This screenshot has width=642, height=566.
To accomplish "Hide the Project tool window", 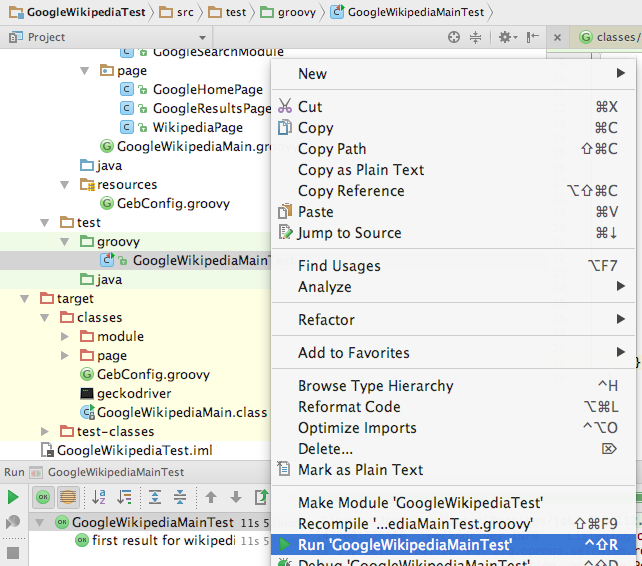I will pos(532,37).
